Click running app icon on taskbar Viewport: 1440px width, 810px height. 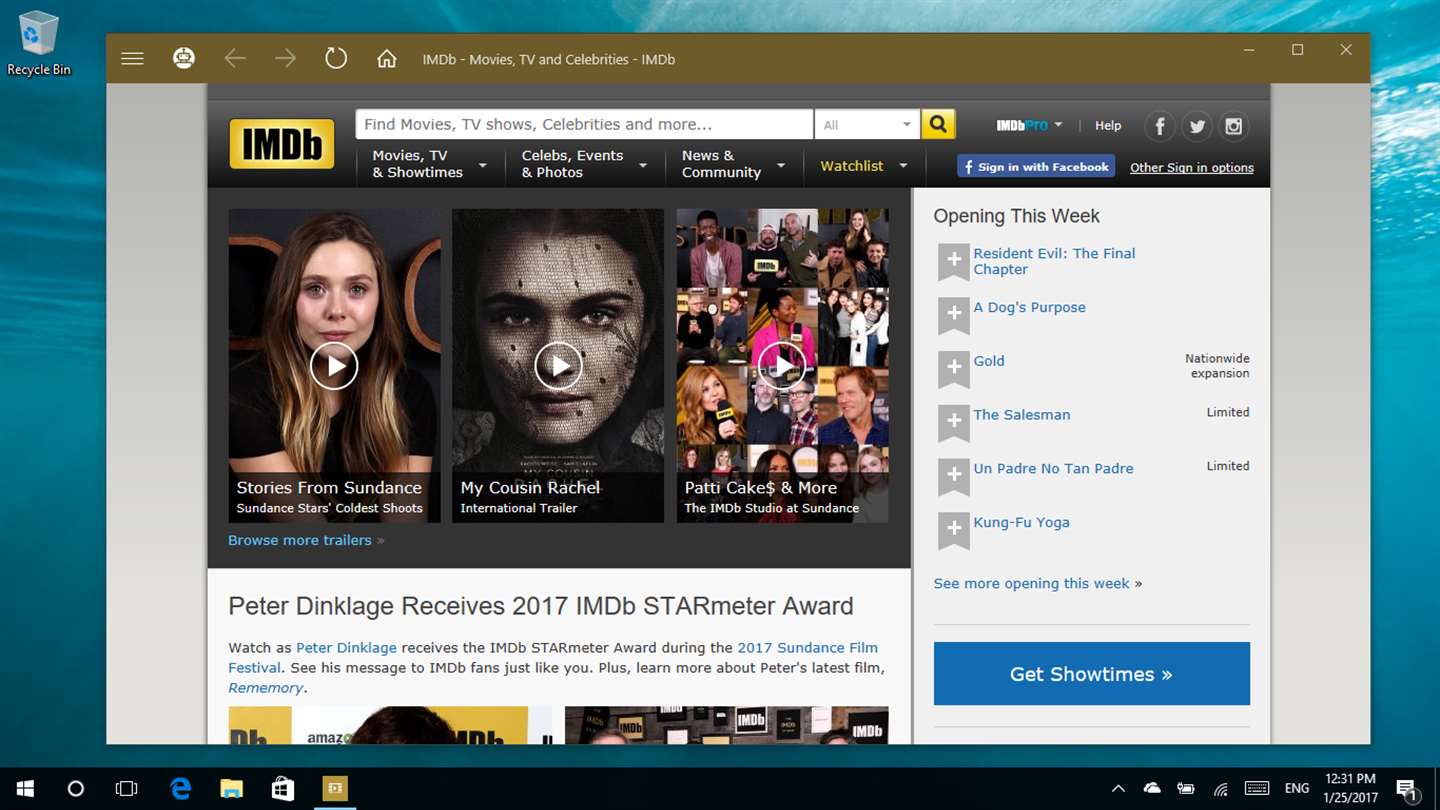tap(335, 789)
